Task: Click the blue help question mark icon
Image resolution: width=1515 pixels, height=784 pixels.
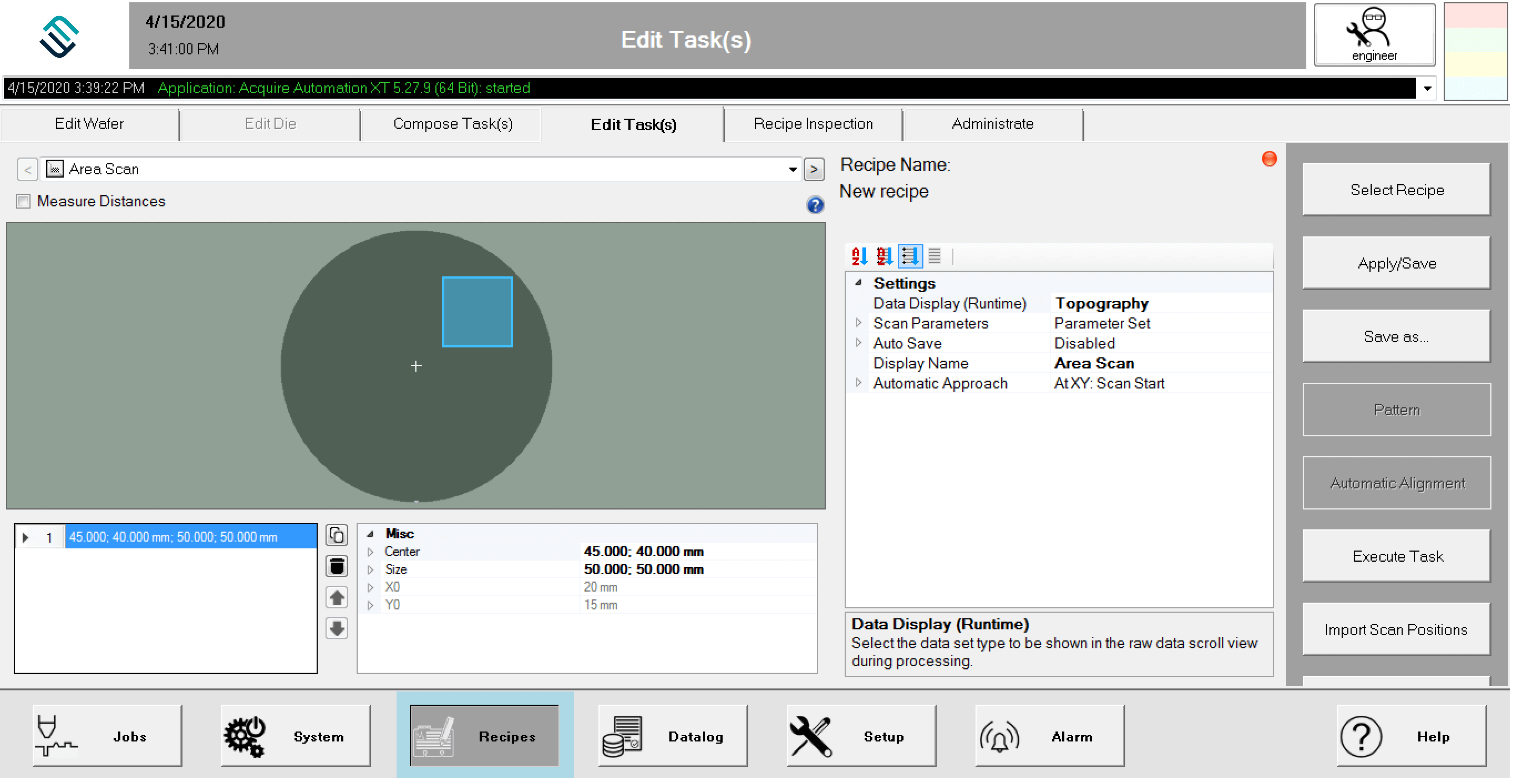Action: coord(815,205)
